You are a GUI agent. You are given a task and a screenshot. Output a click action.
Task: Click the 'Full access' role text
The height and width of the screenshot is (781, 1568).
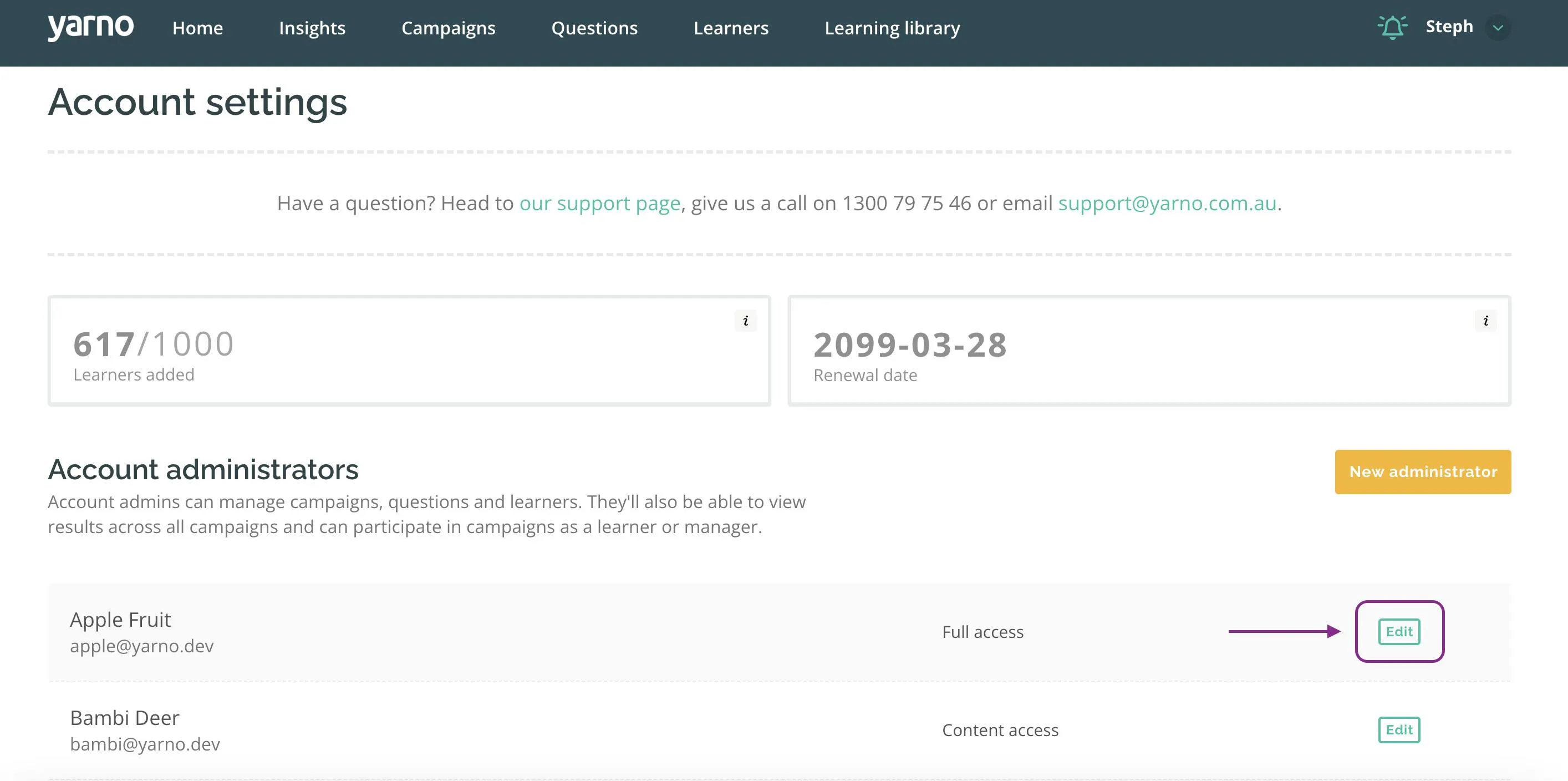[x=982, y=632]
